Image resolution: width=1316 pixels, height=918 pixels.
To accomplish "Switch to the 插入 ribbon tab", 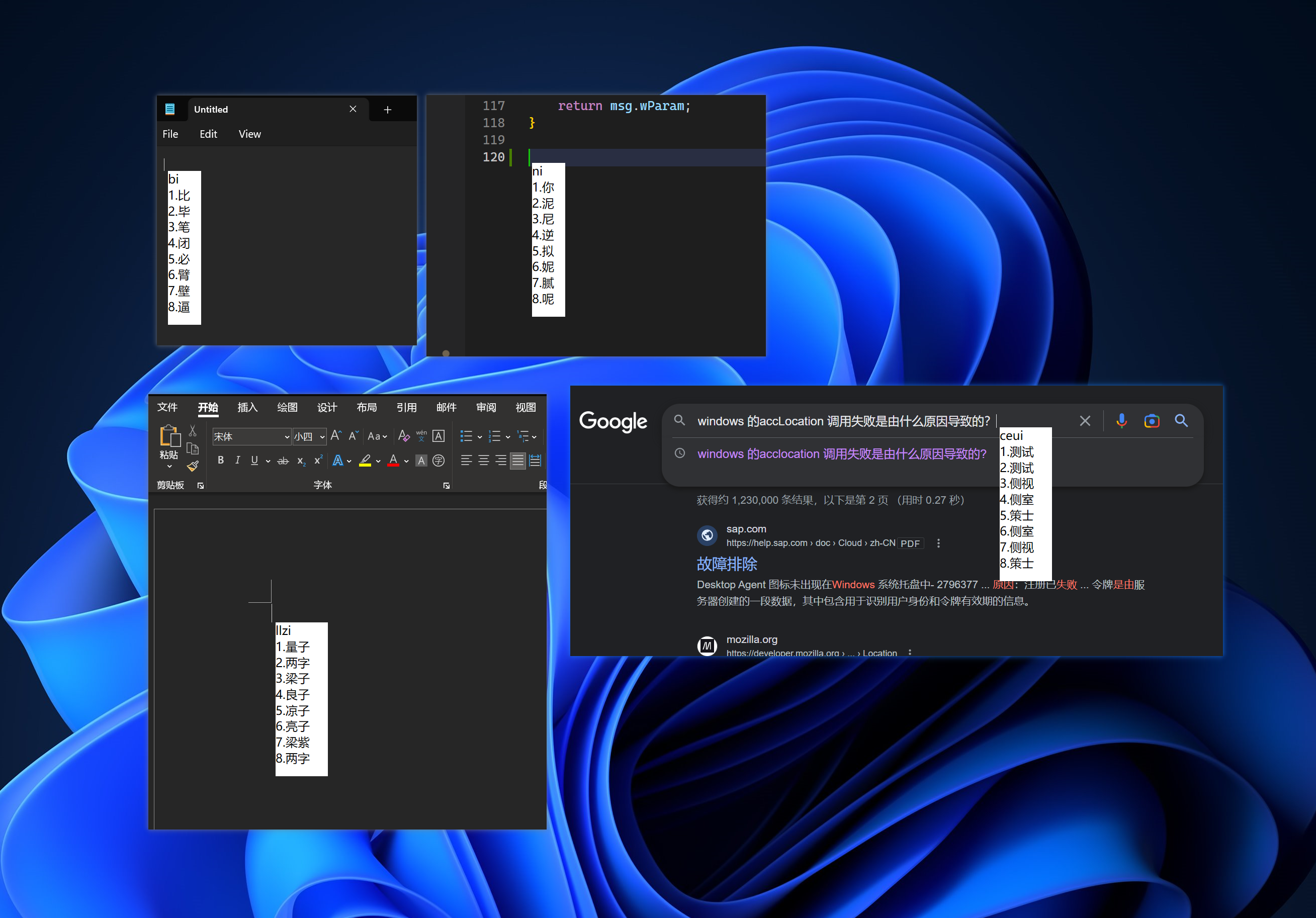I will (x=247, y=407).
